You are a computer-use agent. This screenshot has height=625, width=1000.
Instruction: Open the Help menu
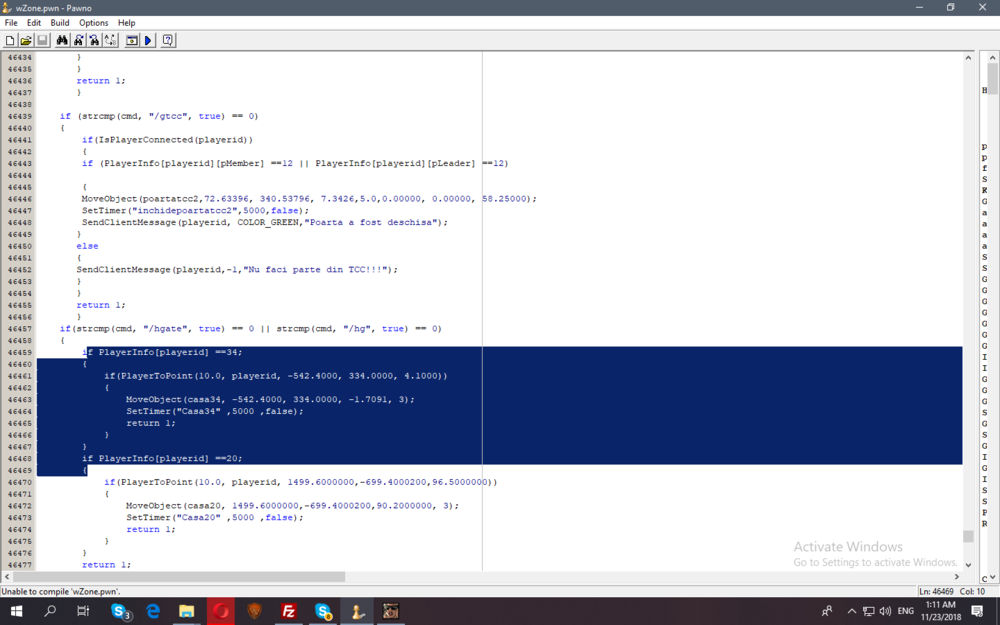click(126, 22)
